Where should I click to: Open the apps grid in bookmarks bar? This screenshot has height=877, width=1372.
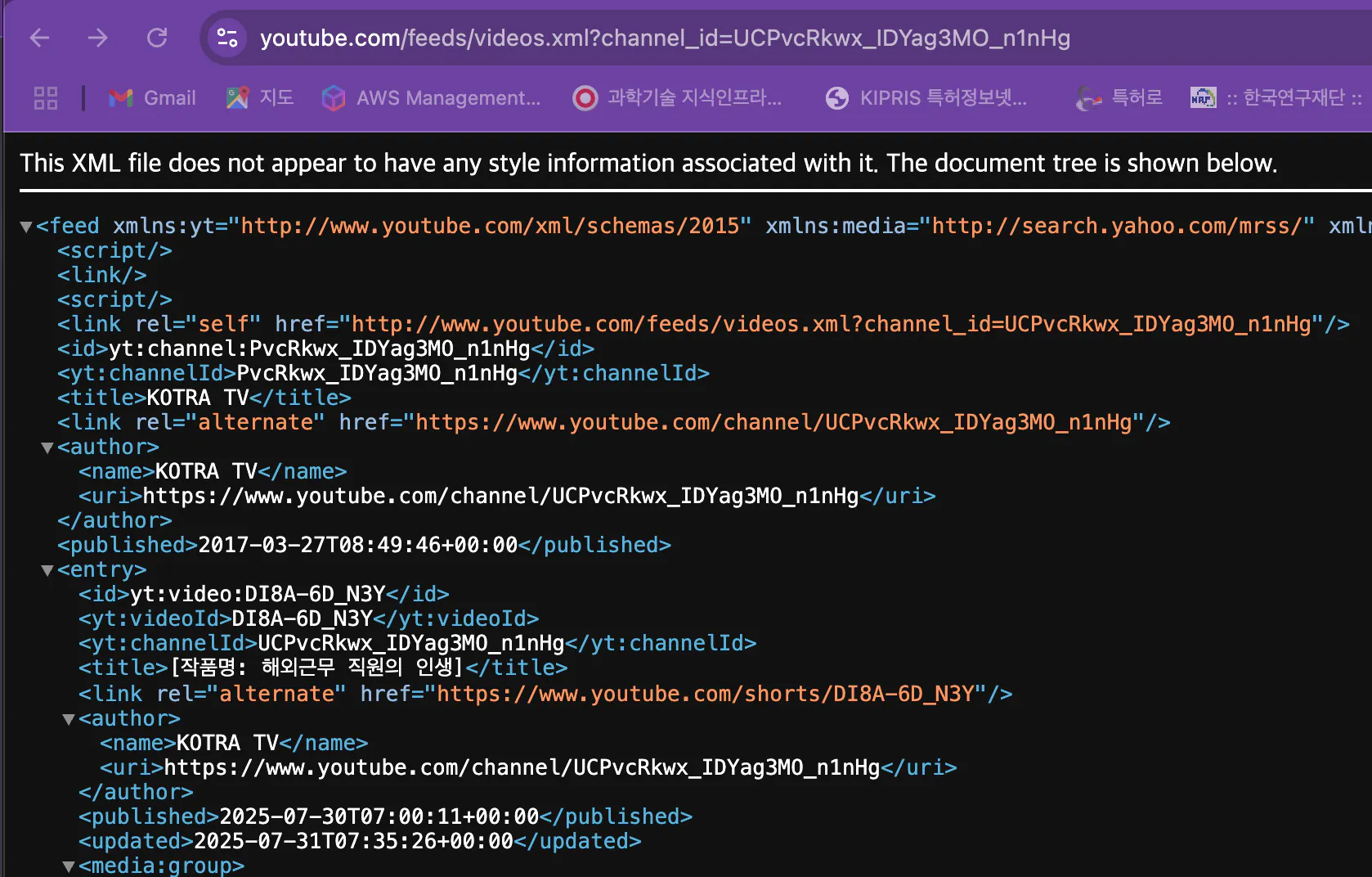(x=46, y=98)
